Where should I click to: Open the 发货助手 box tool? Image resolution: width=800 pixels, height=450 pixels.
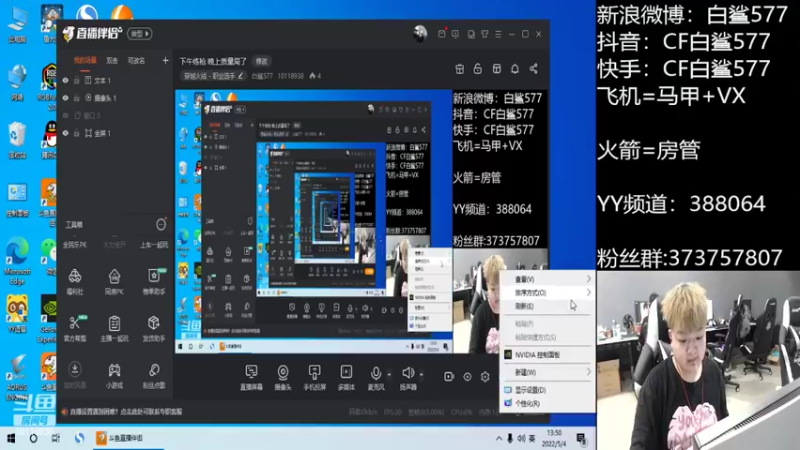154,328
